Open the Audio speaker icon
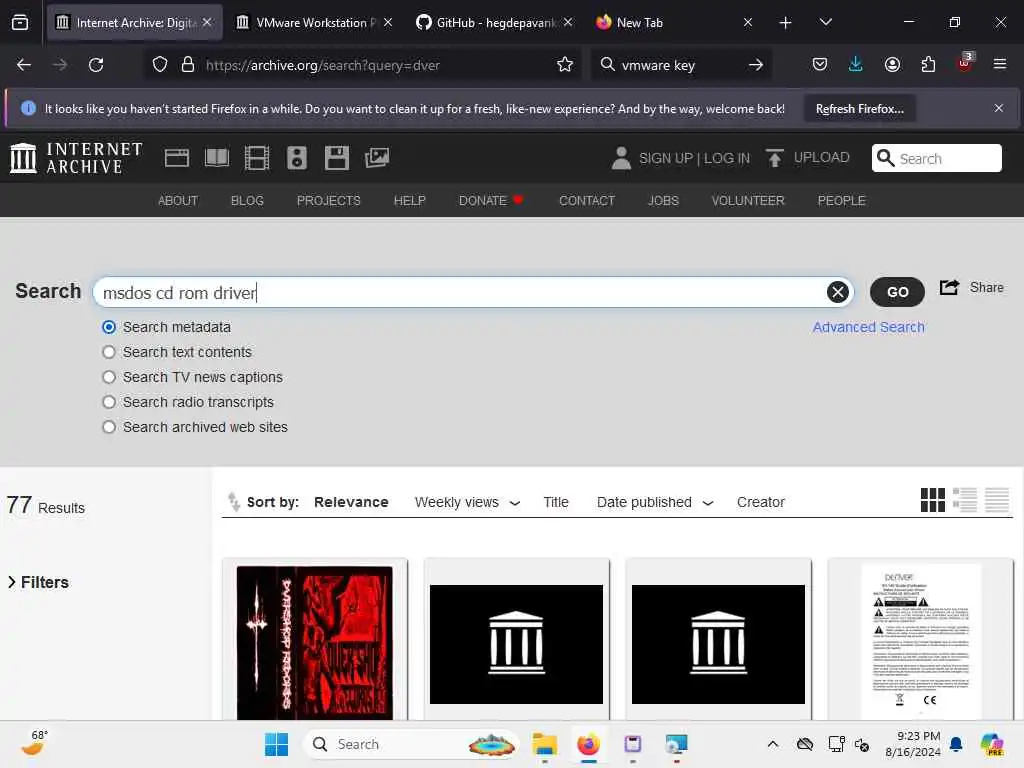 [x=296, y=158]
